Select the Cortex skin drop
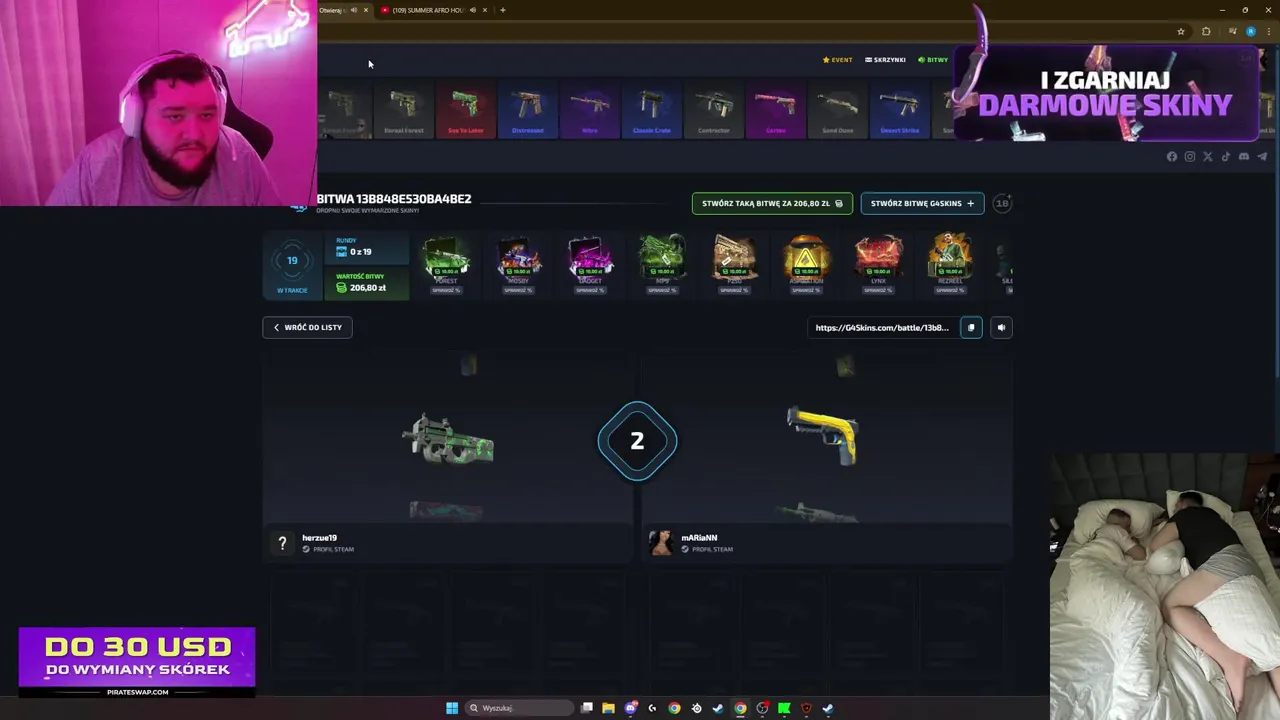Image resolution: width=1280 pixels, height=720 pixels. [x=776, y=110]
